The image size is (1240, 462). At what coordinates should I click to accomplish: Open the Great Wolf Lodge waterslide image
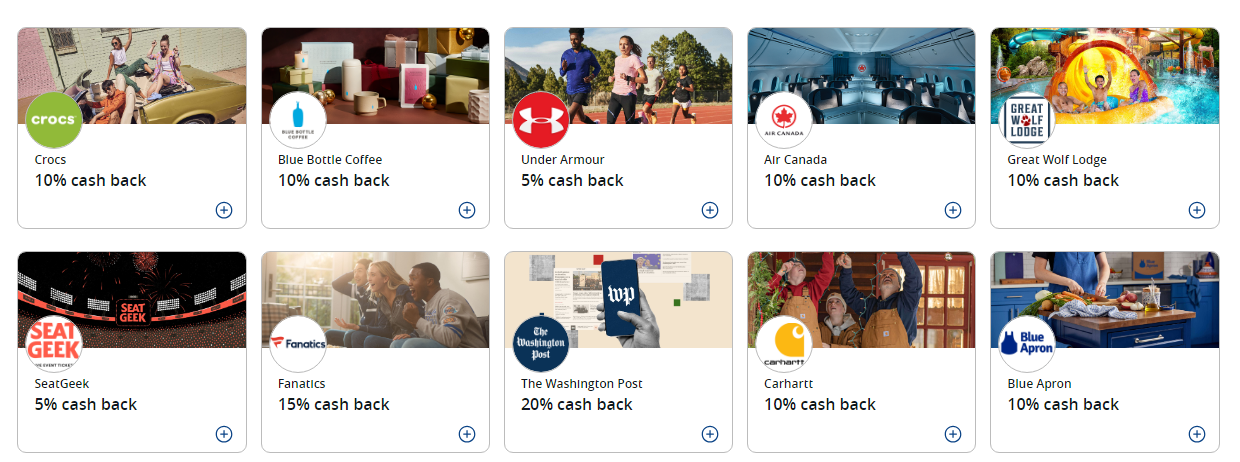tap(1105, 76)
